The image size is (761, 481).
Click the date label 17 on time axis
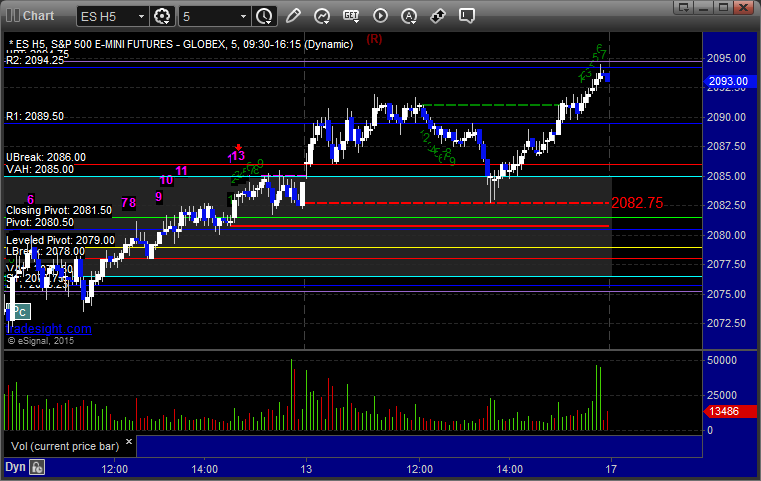611,469
